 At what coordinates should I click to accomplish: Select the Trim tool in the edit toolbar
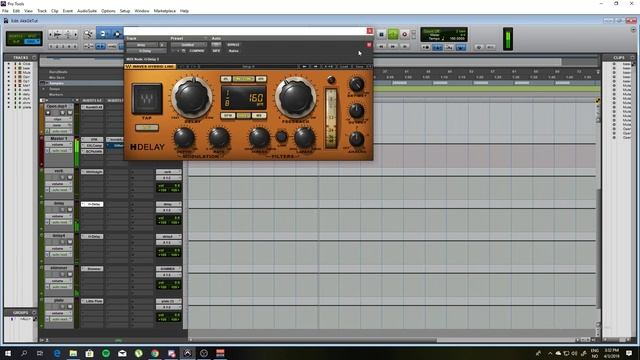(x=103, y=34)
